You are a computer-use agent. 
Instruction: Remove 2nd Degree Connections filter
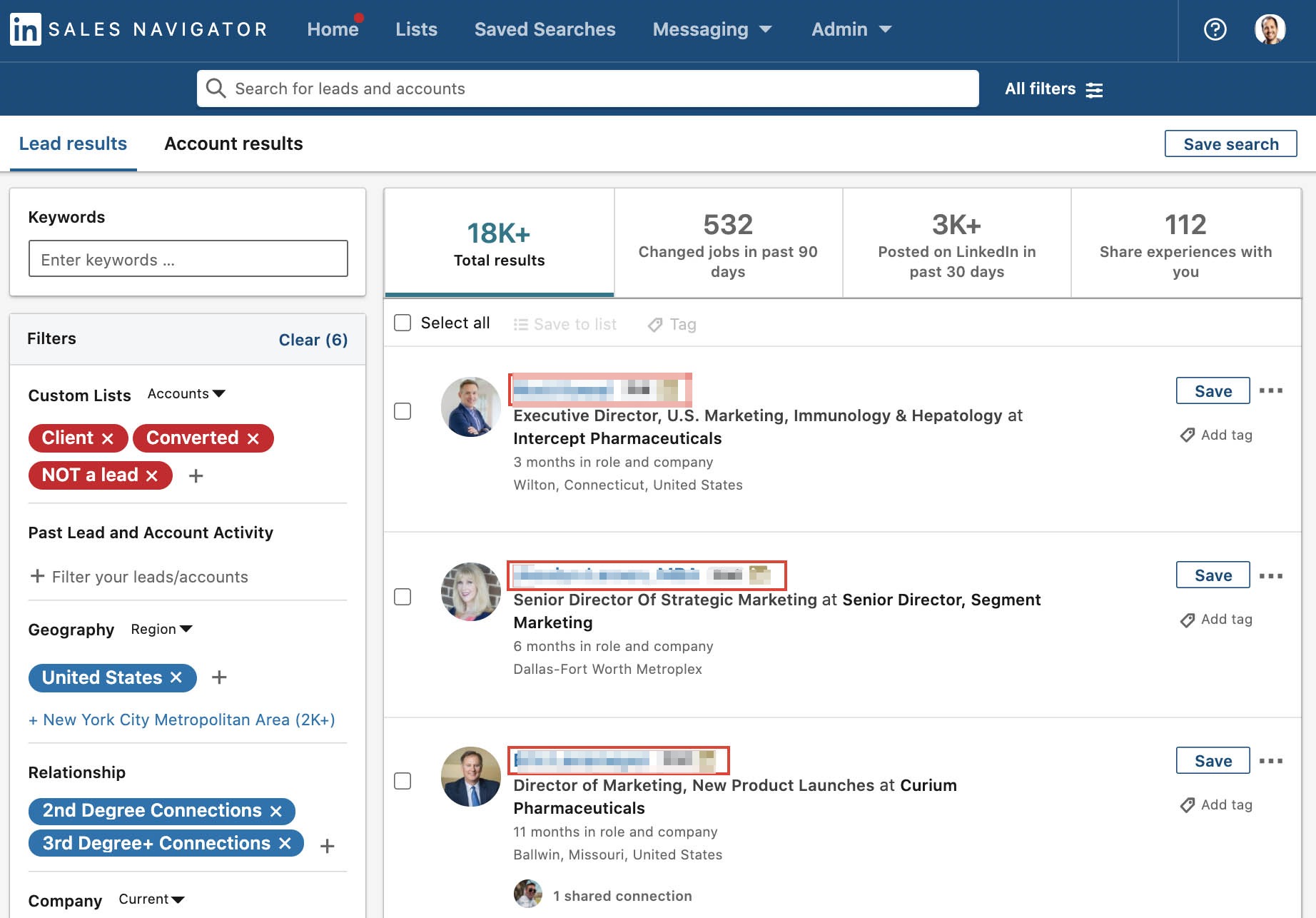pyautogui.click(x=276, y=811)
